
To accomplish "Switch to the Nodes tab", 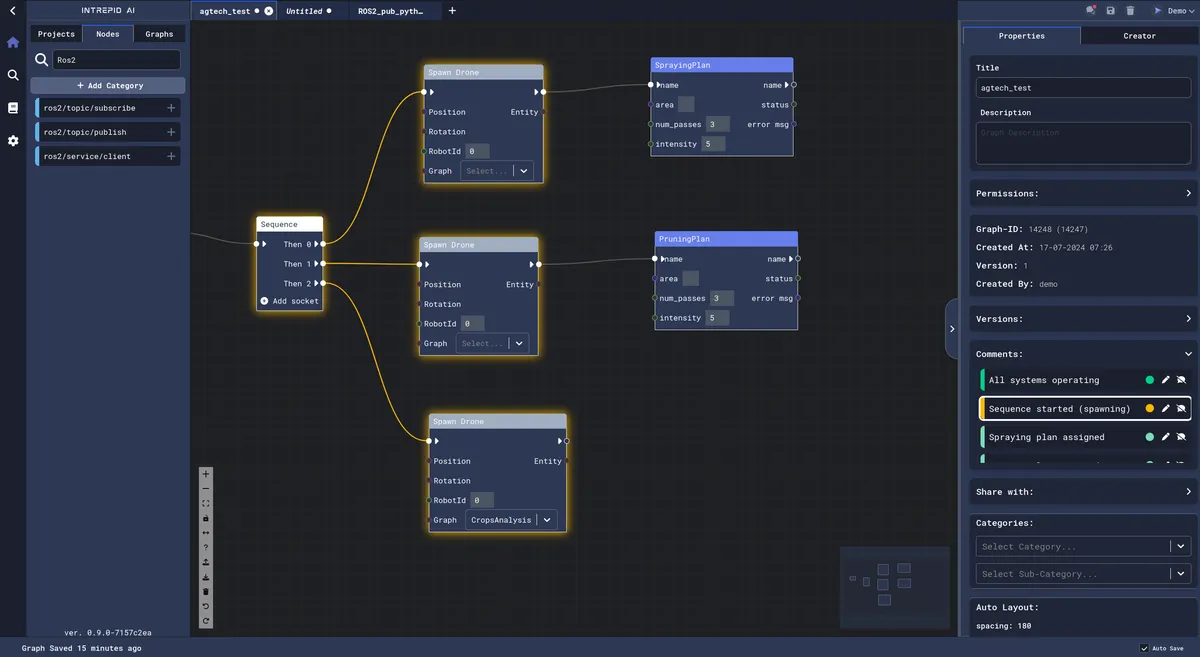I will pos(108,34).
